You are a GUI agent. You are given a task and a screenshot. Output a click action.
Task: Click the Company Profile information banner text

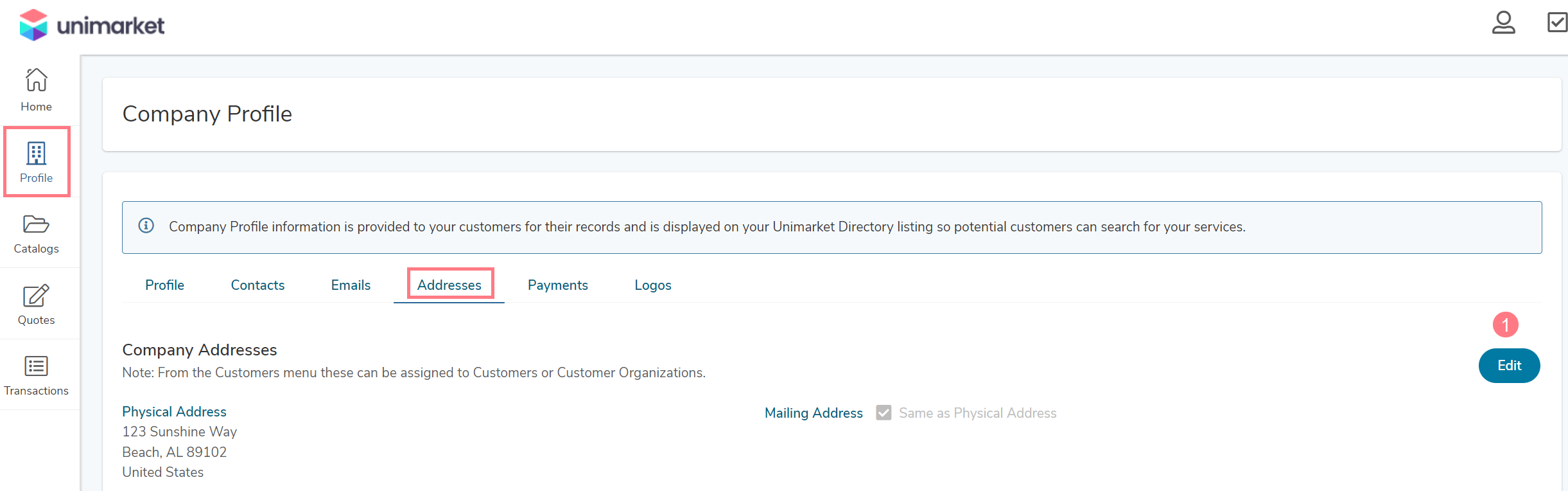pyautogui.click(x=707, y=227)
